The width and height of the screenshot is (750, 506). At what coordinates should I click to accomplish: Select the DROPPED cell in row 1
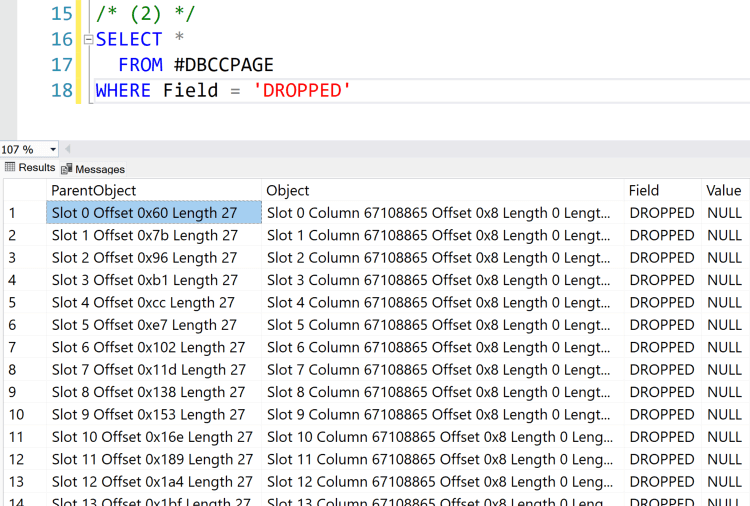662,213
